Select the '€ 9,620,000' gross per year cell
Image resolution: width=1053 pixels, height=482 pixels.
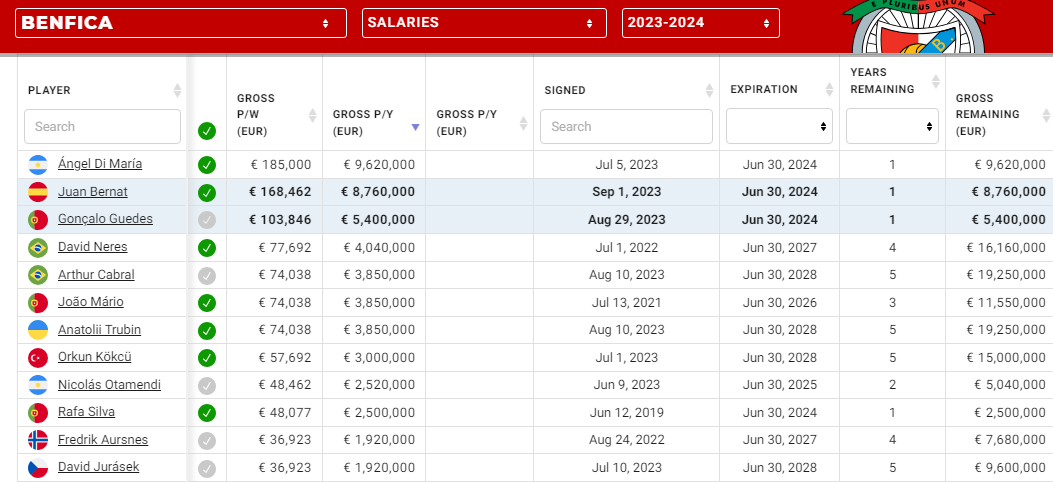pyautogui.click(x=374, y=164)
